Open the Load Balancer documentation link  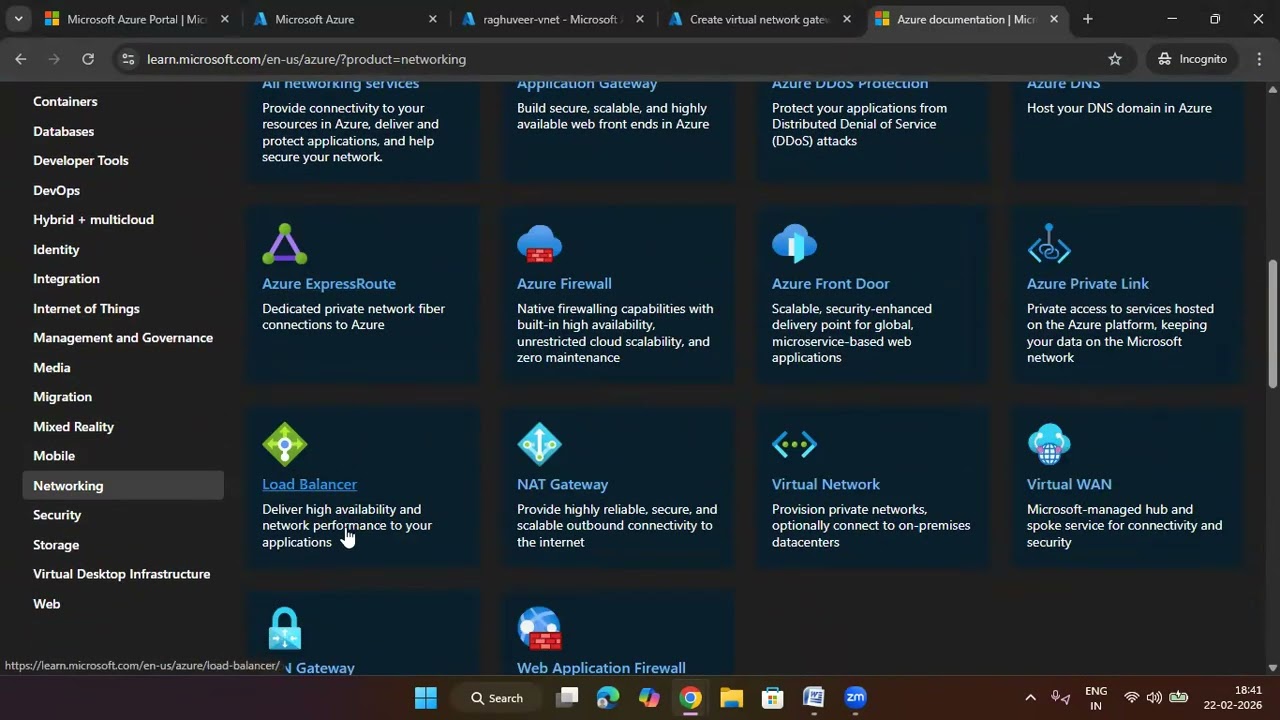(309, 484)
